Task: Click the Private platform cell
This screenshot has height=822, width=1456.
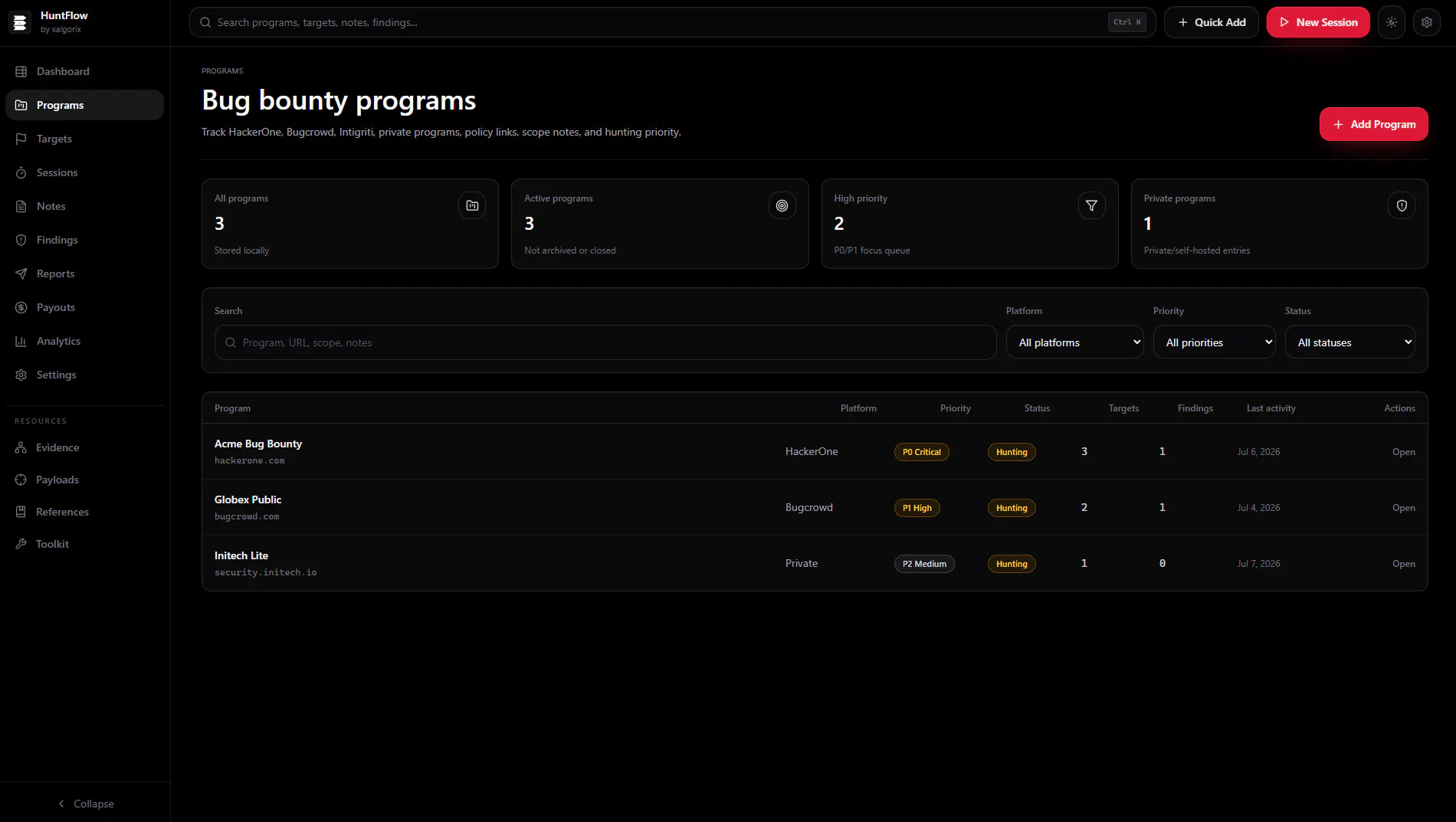Action: tap(801, 563)
